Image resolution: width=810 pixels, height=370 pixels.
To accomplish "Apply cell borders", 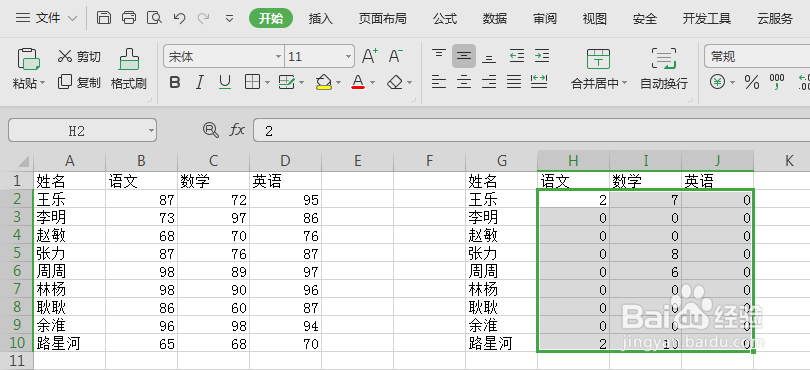I will click(x=252, y=82).
